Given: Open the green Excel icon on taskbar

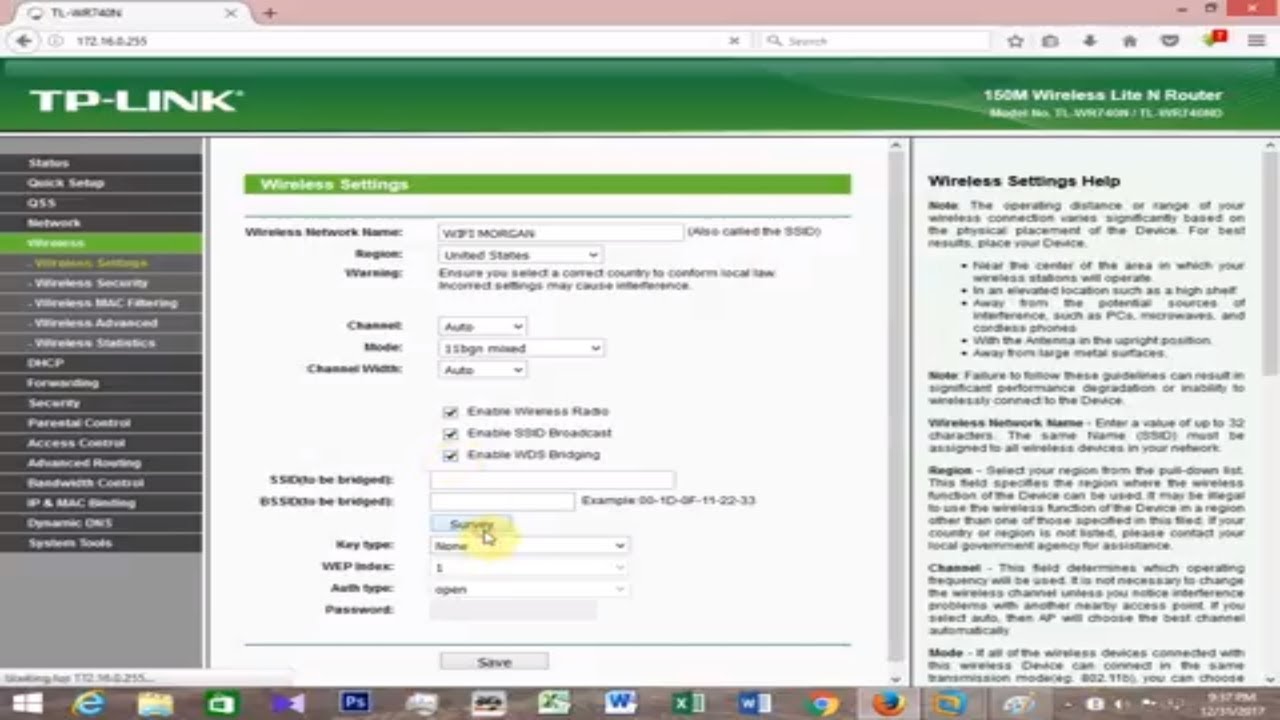Looking at the screenshot, I should (x=687, y=704).
